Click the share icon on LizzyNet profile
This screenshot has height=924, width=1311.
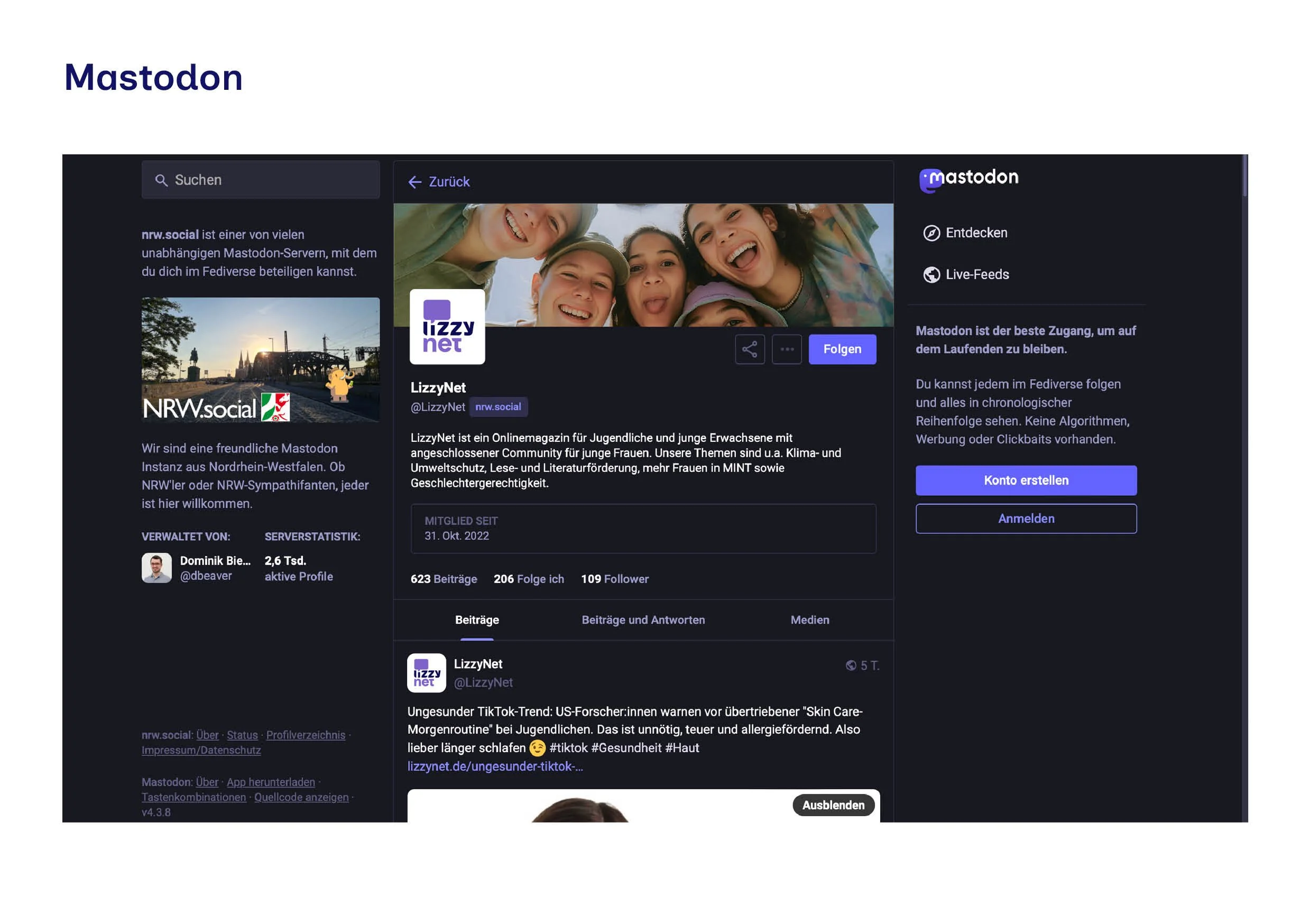(750, 349)
